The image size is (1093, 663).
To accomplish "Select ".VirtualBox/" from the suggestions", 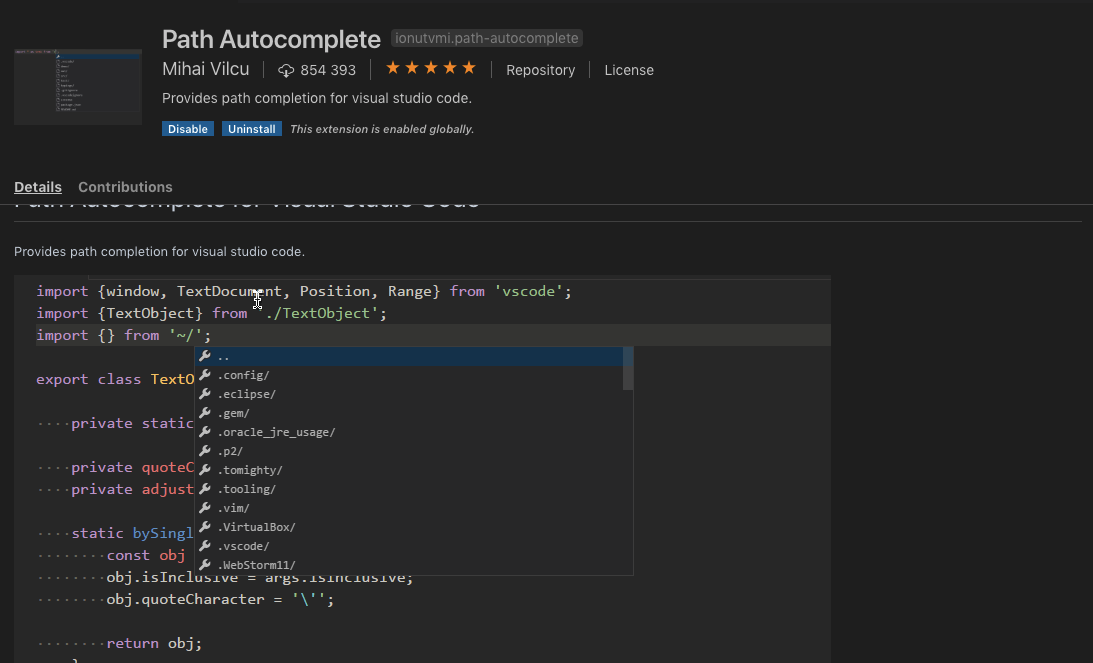I will point(257,526).
